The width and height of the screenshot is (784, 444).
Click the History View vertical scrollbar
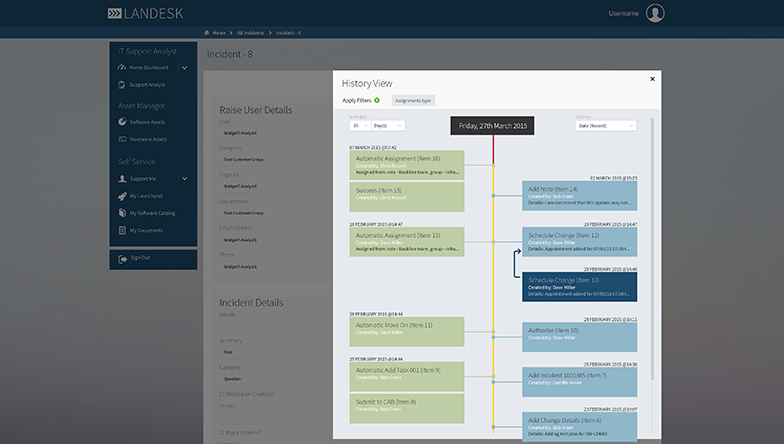point(652,250)
